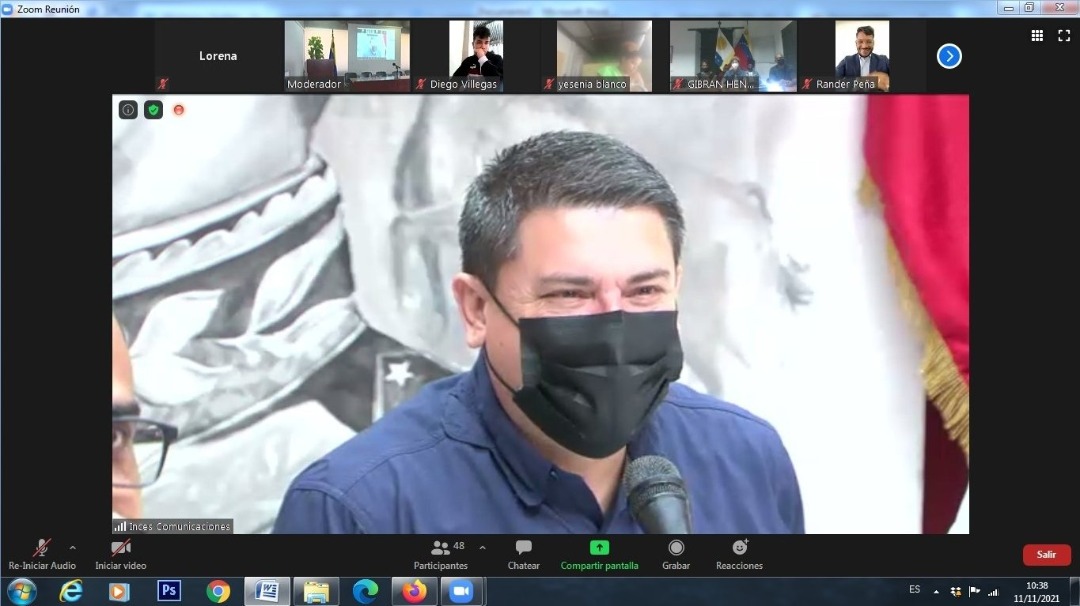Click the red recording indicator icon
The image size is (1080, 606).
click(179, 110)
